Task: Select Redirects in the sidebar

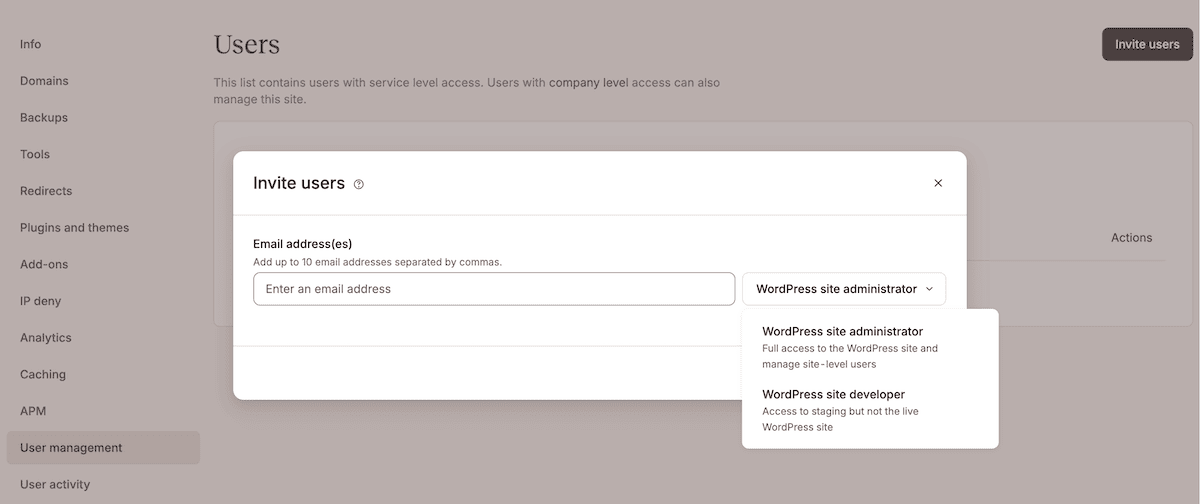Action: pyautogui.click(x=46, y=191)
